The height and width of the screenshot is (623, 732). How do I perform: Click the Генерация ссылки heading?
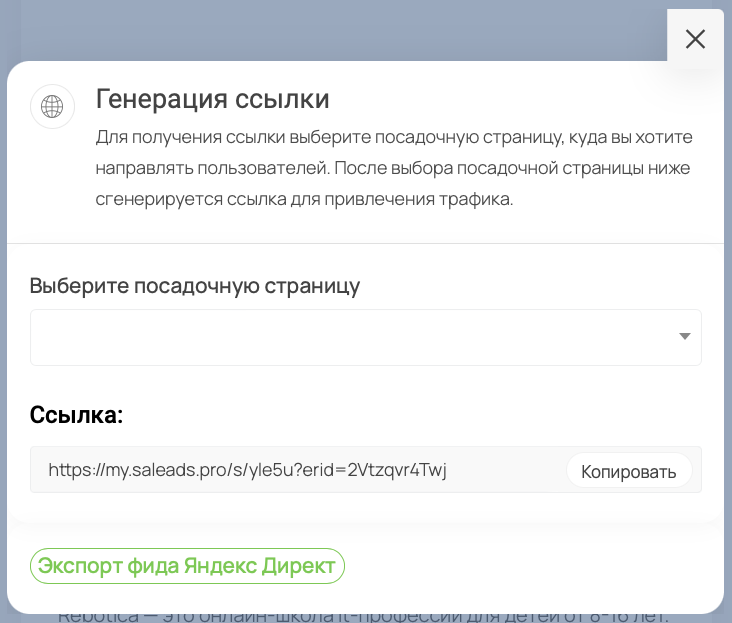tap(212, 99)
